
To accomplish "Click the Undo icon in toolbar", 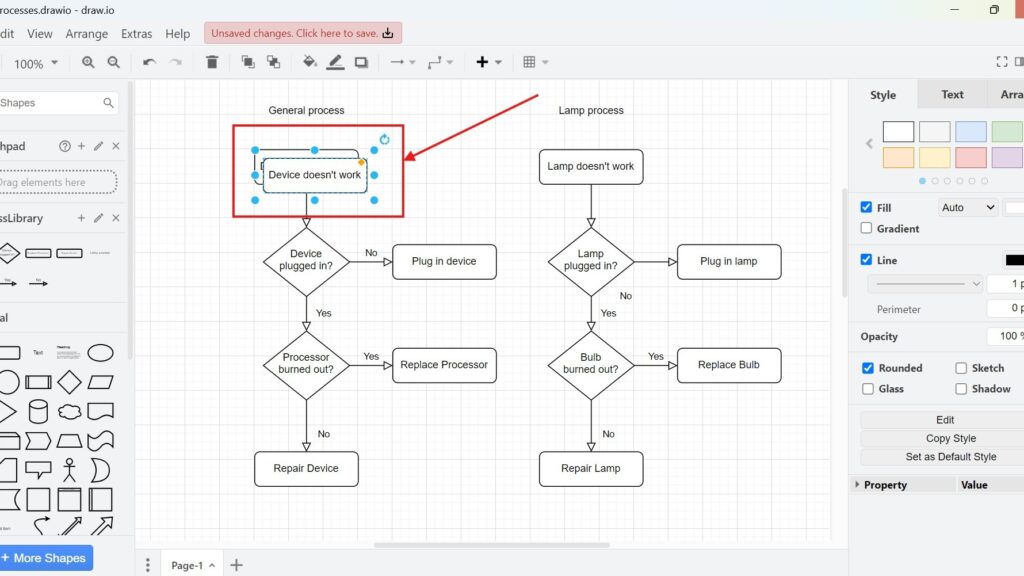I will (149, 62).
